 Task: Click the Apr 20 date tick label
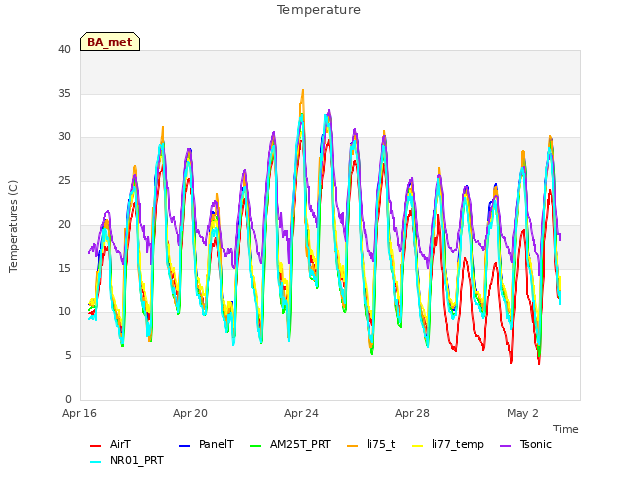click(190, 413)
